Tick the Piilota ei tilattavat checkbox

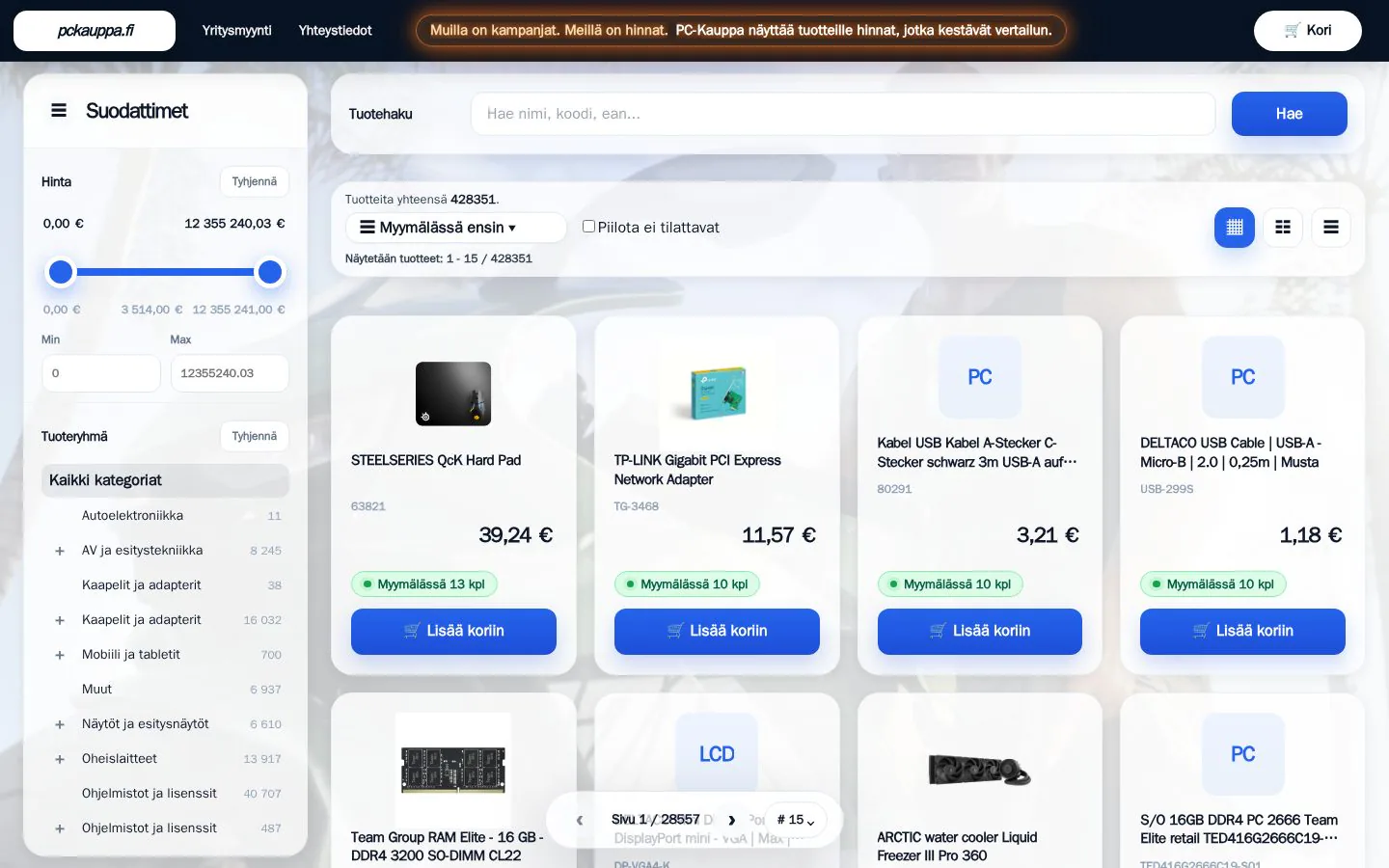click(588, 227)
